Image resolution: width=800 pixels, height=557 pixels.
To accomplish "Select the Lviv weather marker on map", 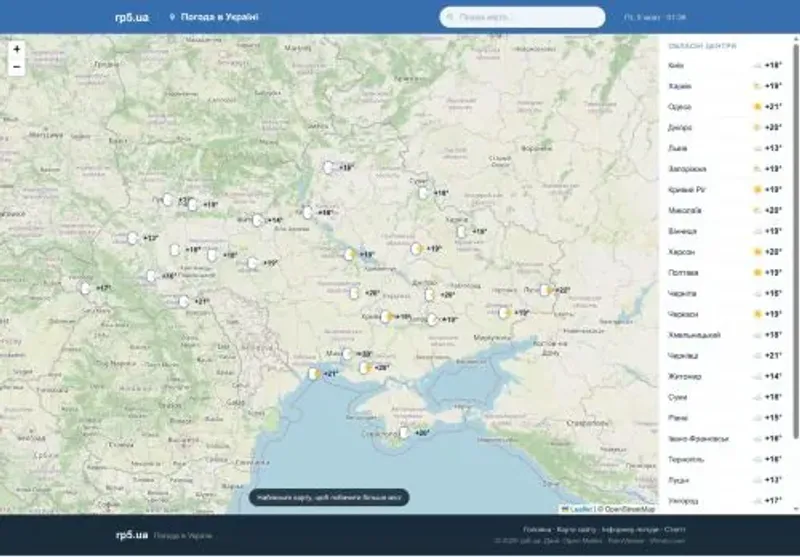I will click(142, 238).
